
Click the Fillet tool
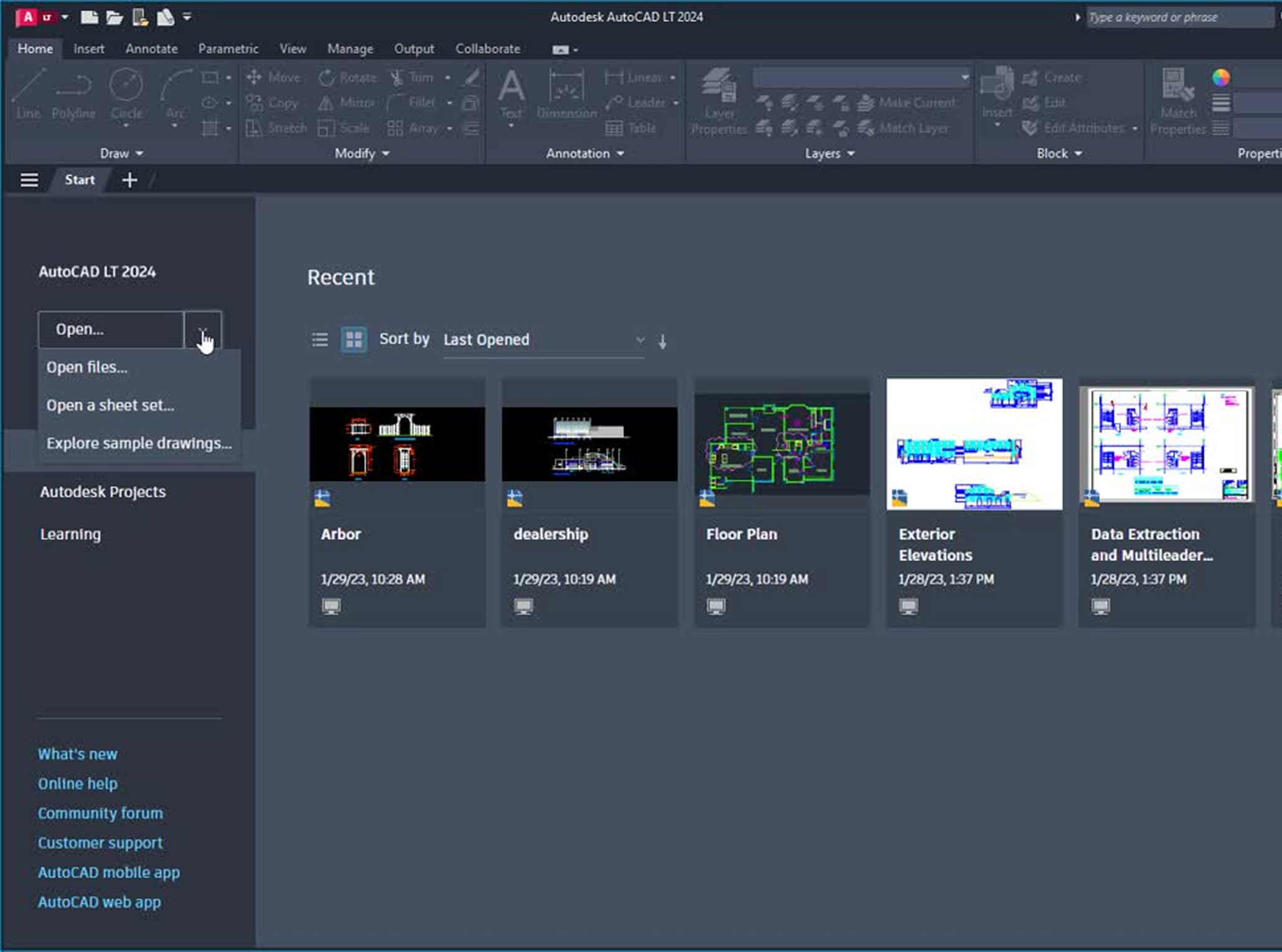(411, 103)
